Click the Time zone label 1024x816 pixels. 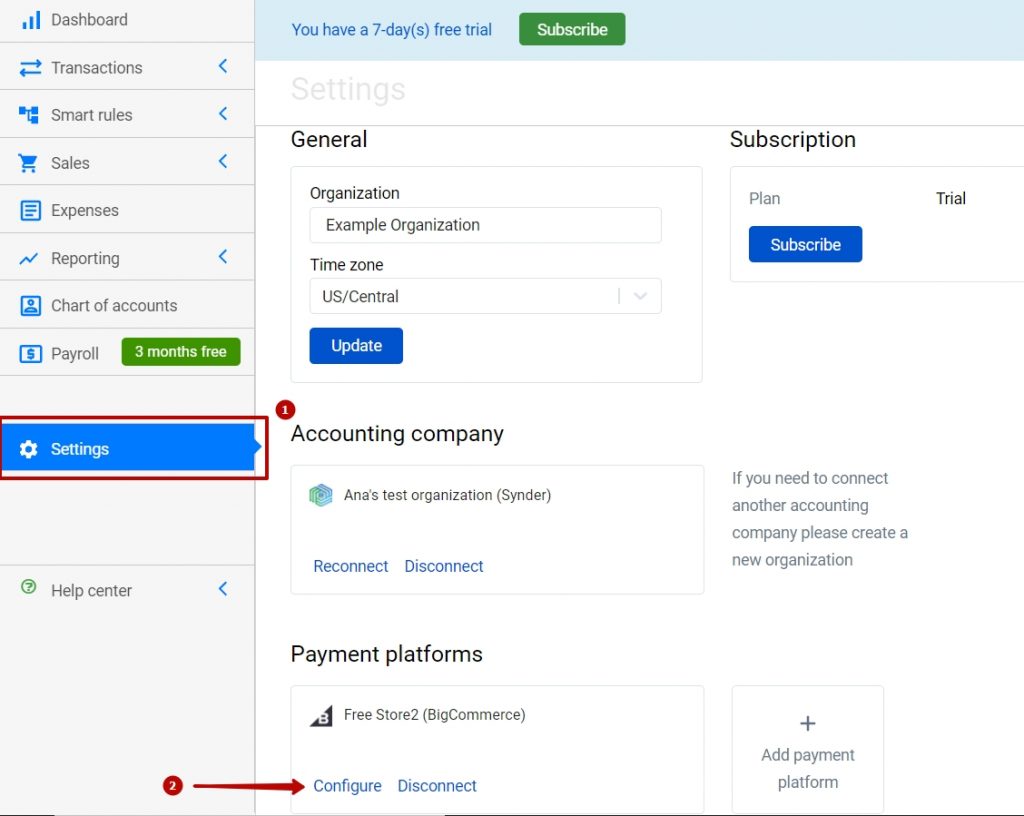[x=347, y=265]
